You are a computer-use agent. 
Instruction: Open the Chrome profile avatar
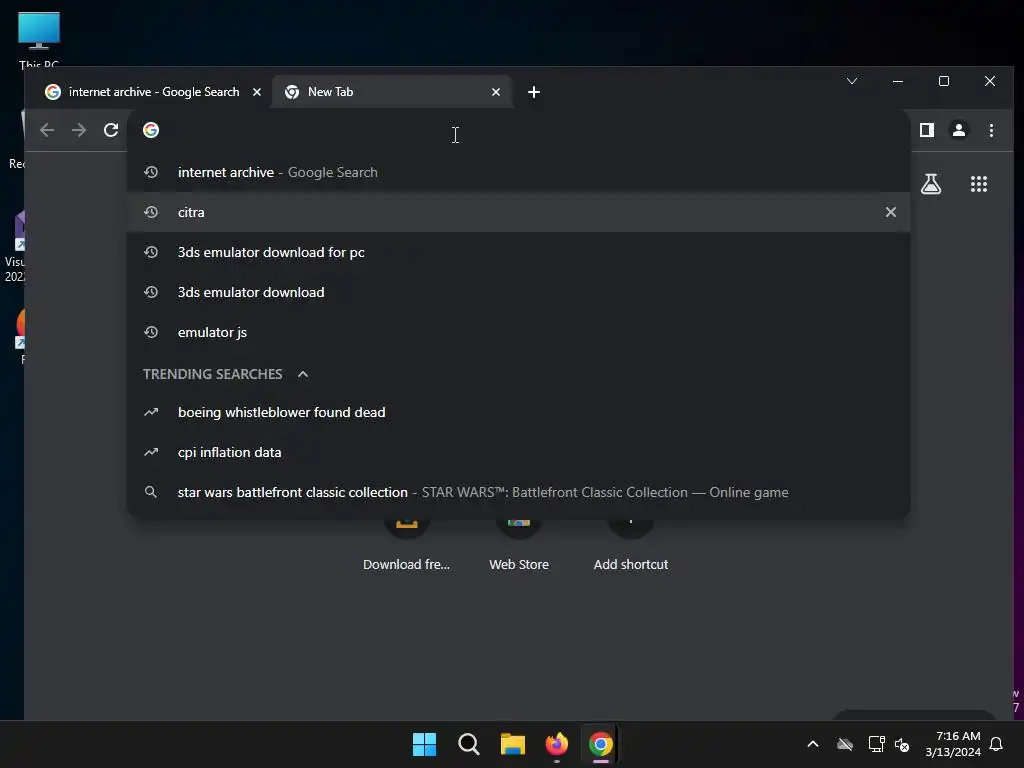pyautogui.click(x=959, y=130)
